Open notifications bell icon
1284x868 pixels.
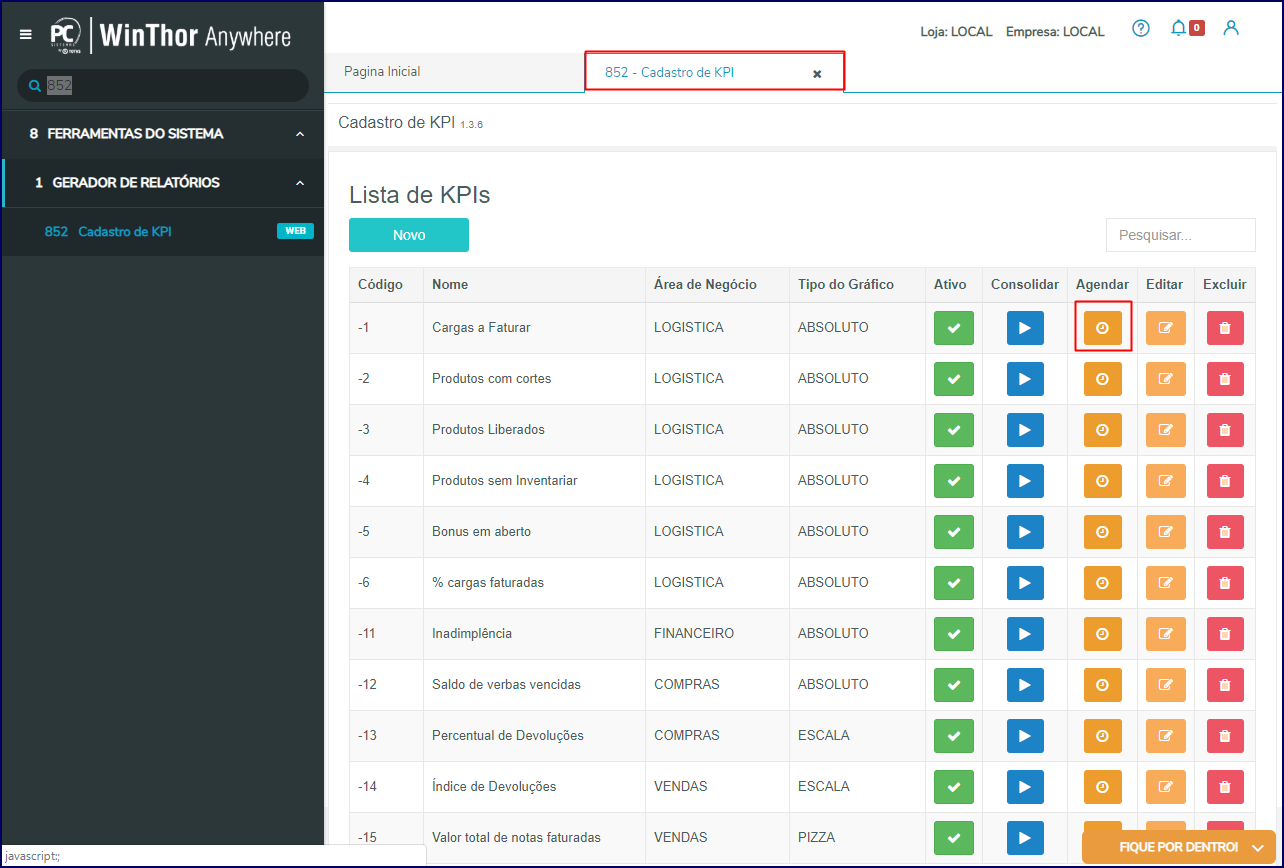pyautogui.click(x=1178, y=28)
